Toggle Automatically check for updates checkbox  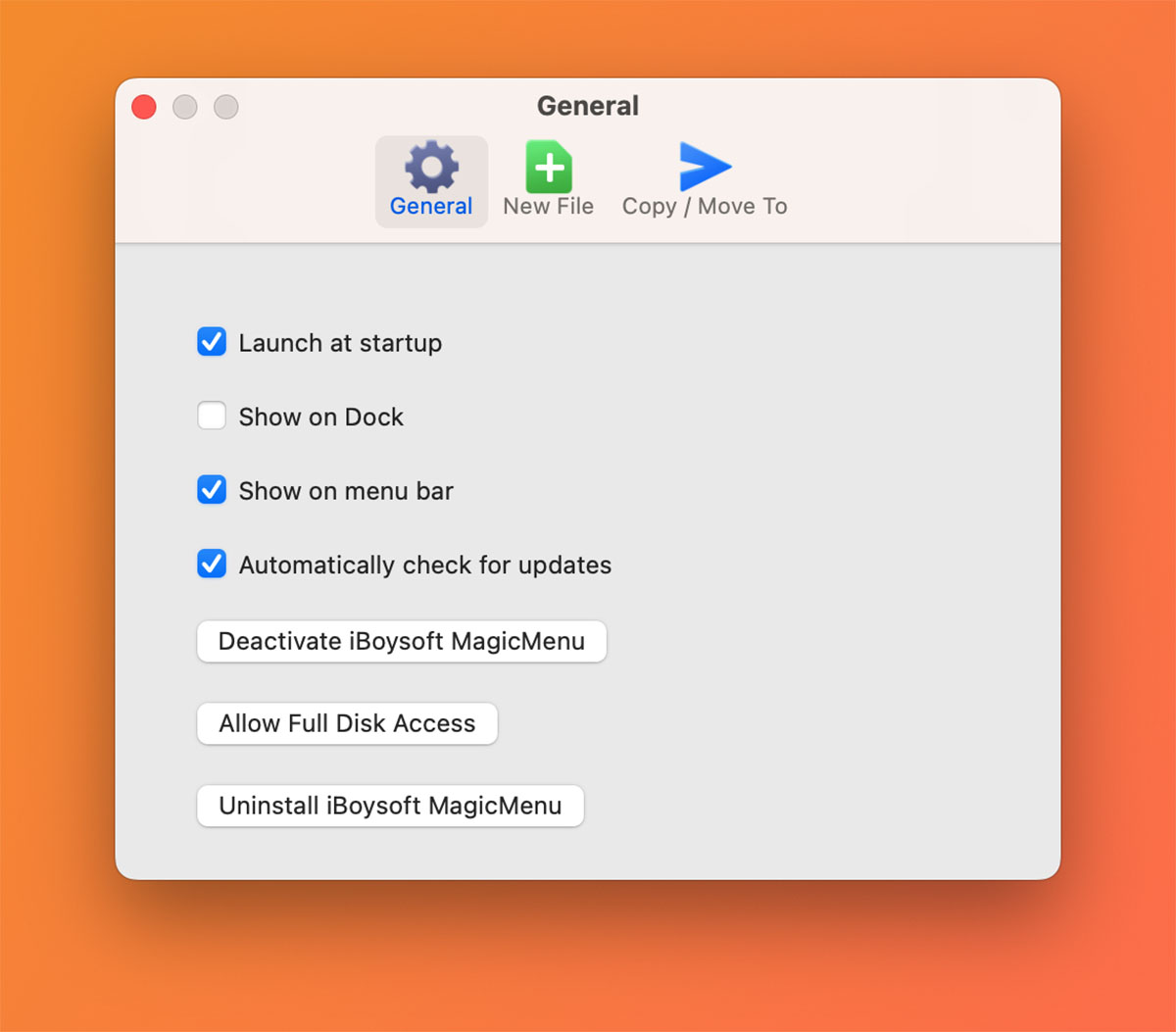tap(212, 564)
